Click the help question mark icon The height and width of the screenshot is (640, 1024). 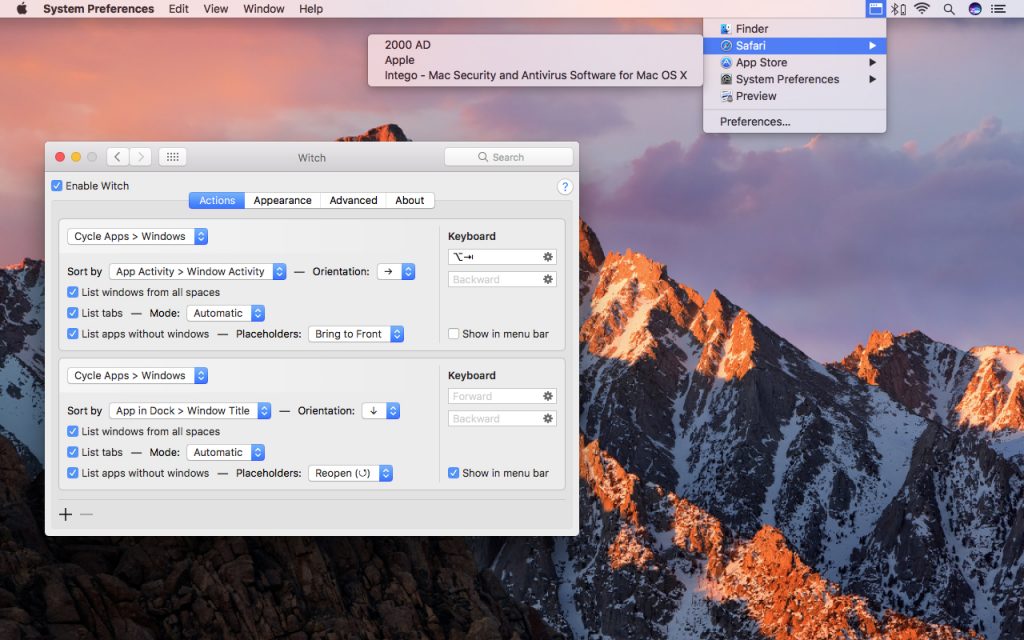pyautogui.click(x=565, y=187)
